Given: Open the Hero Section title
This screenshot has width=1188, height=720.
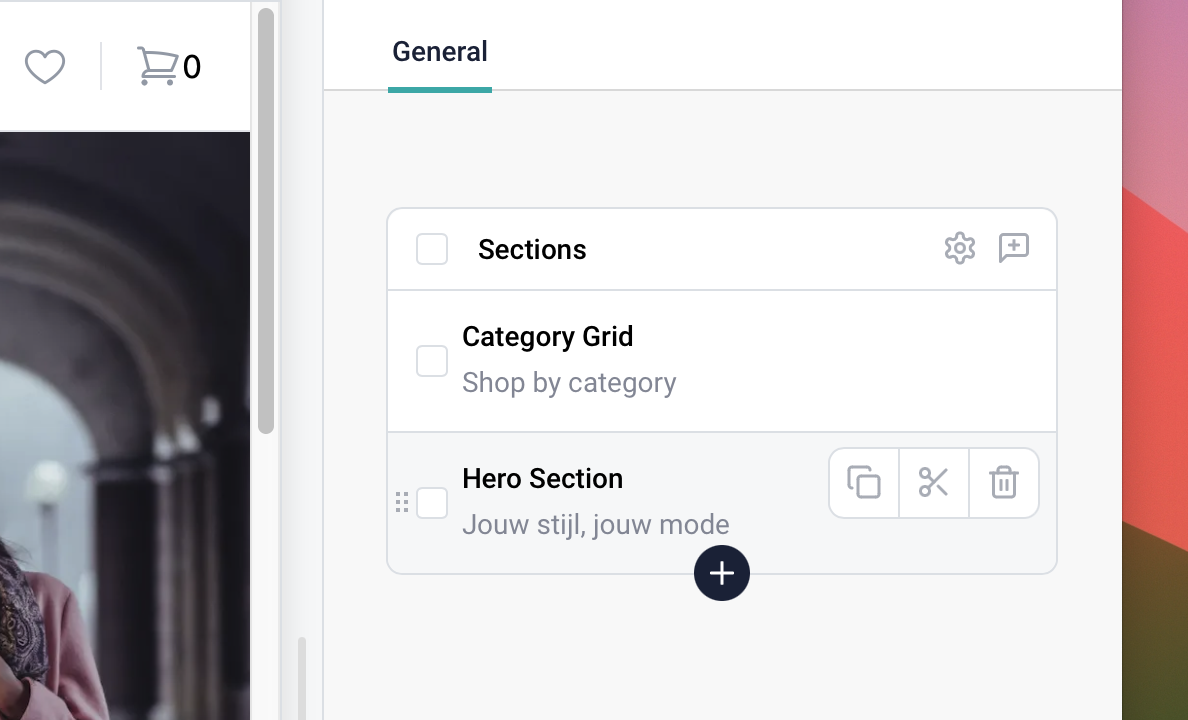Looking at the screenshot, I should (x=542, y=479).
